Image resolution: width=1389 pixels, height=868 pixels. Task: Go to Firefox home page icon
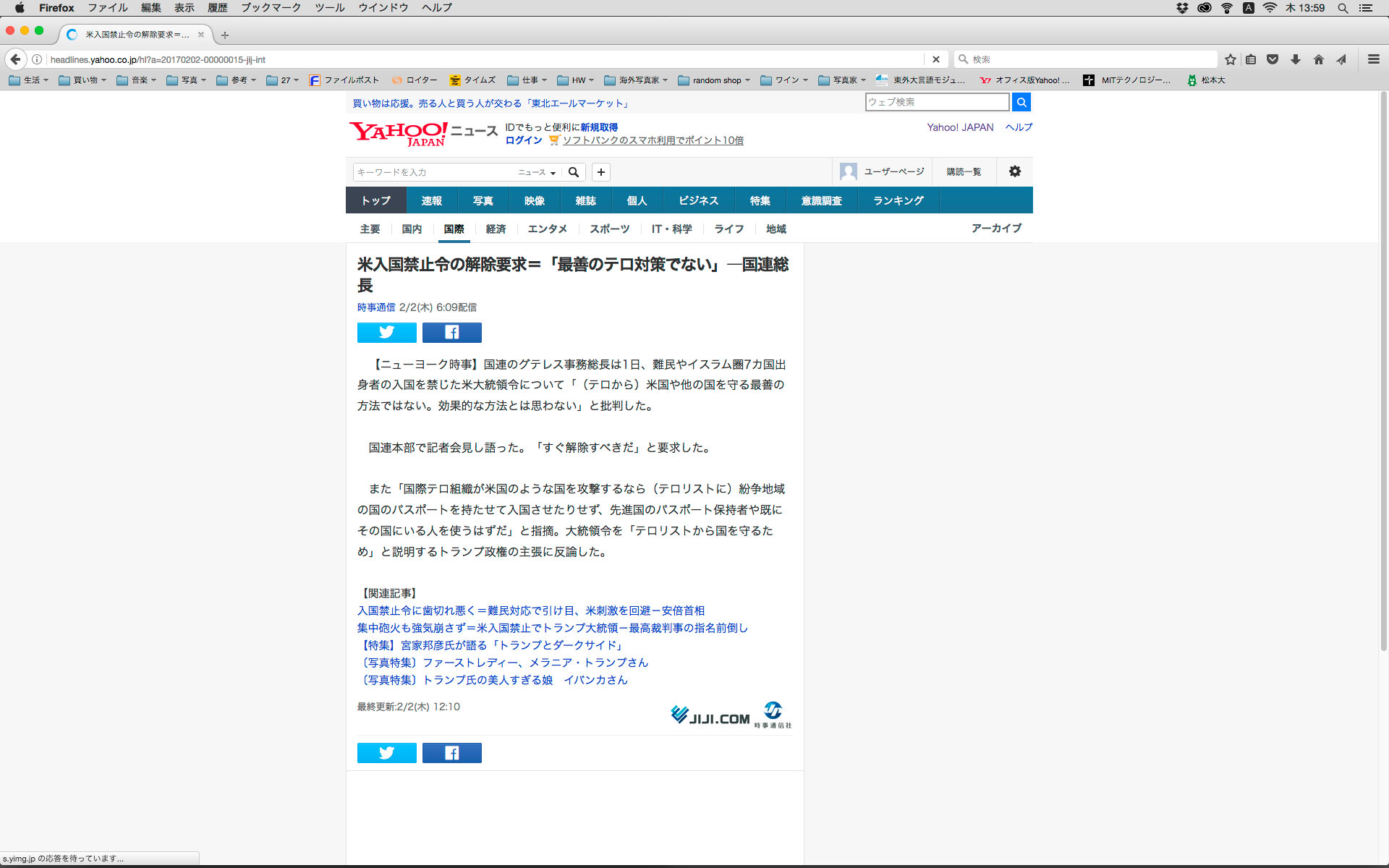tap(1318, 59)
